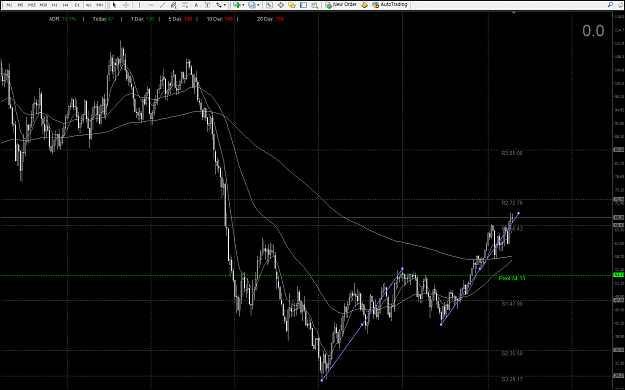
Task: Launch MetaEditor from the yellow diamond icon
Action: pos(364,5)
